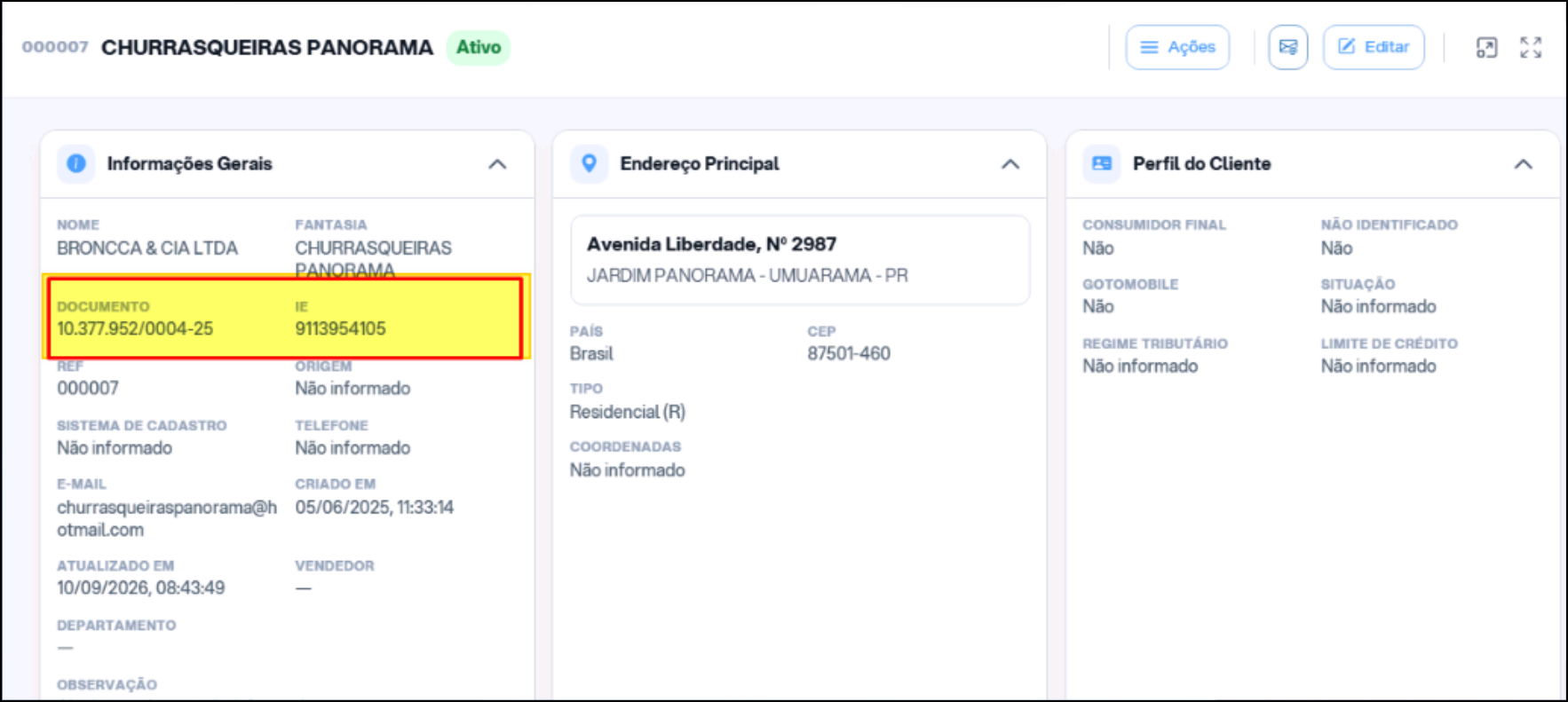This screenshot has width=1568, height=702.
Task: Click the document number 10.377.952/0004-25
Action: coord(135,329)
